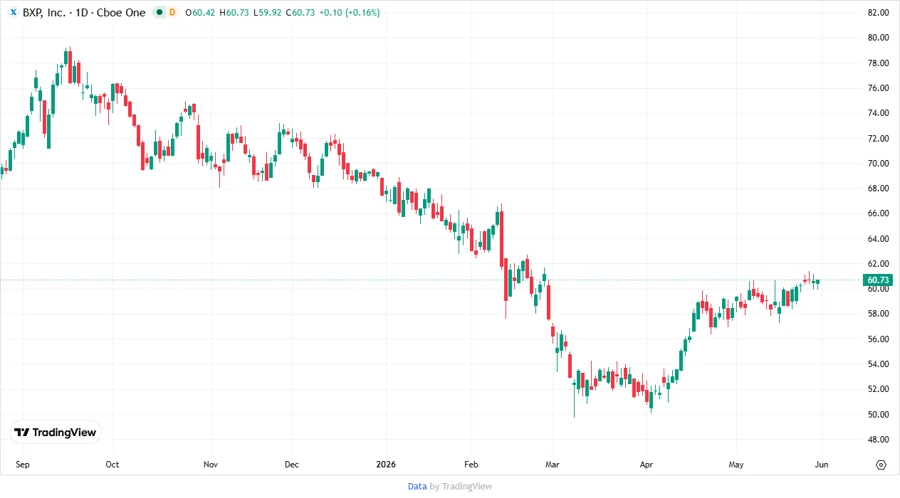
Task: Click the BXP, Inc. symbol title
Action: pyautogui.click(x=44, y=12)
